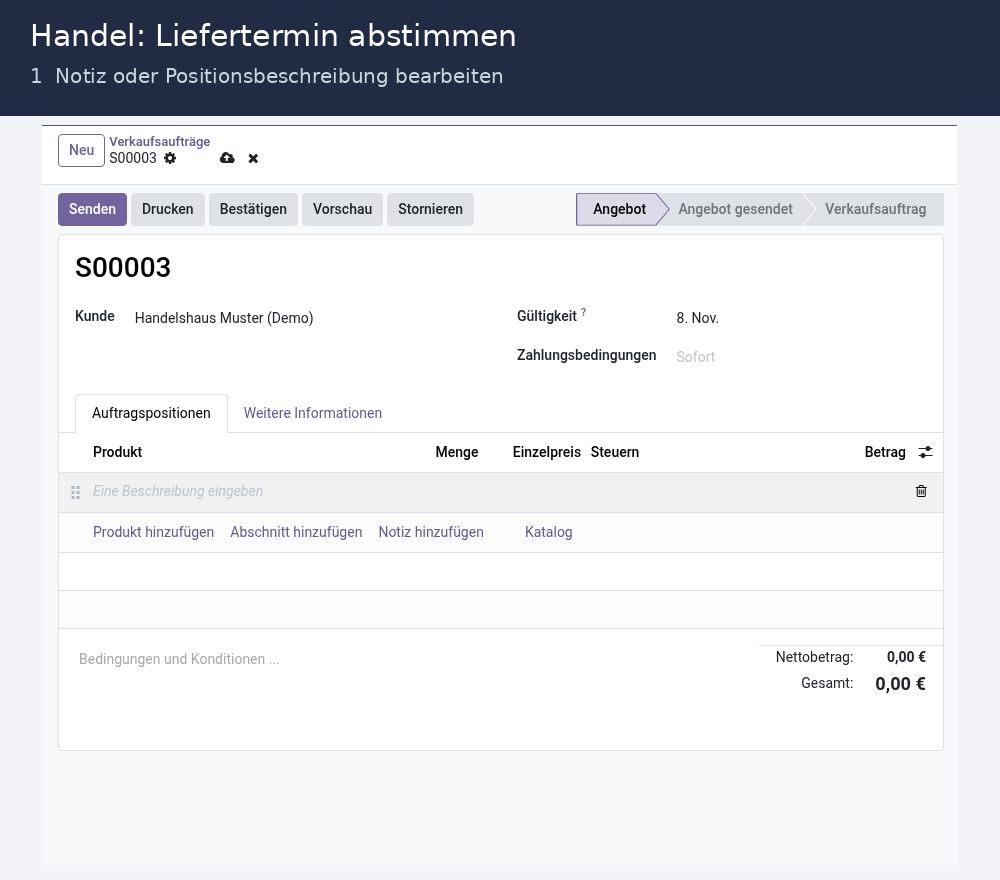Switch to the Auftragspositionen tab

point(151,413)
